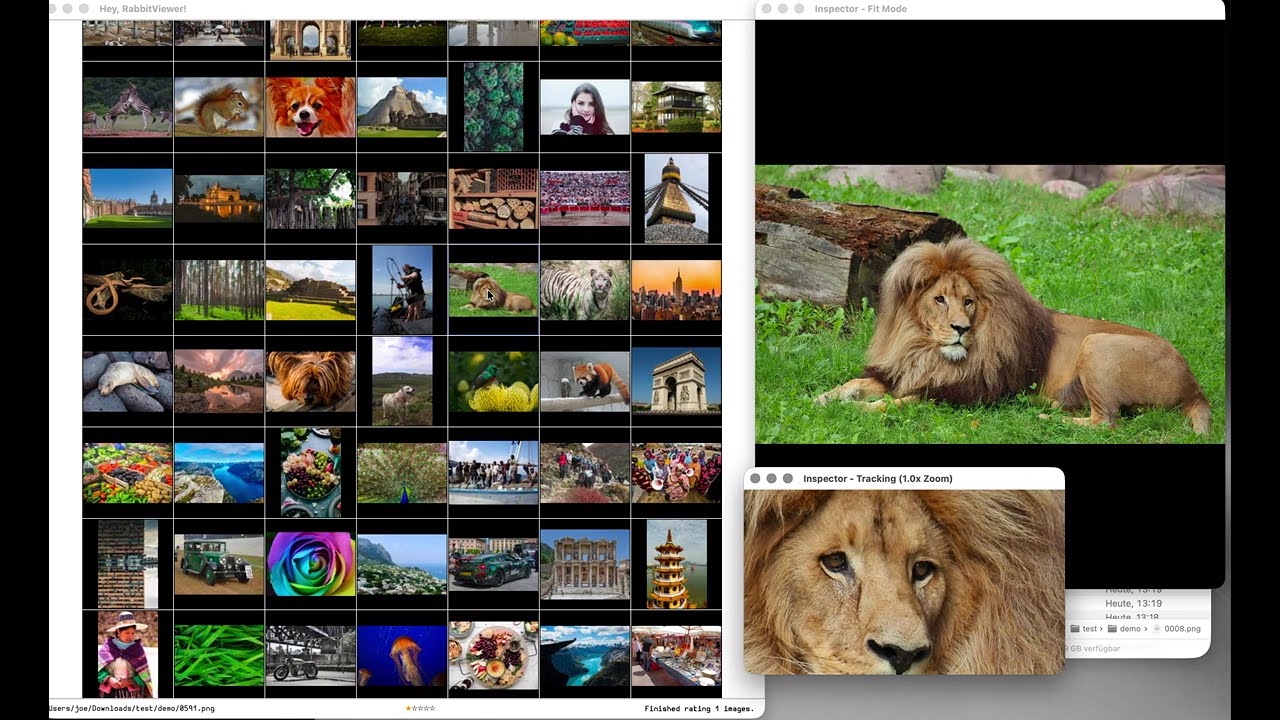Screen dimensions: 1280x720
Task: Select the terraced ruins thumbnail
Action: click(310, 290)
